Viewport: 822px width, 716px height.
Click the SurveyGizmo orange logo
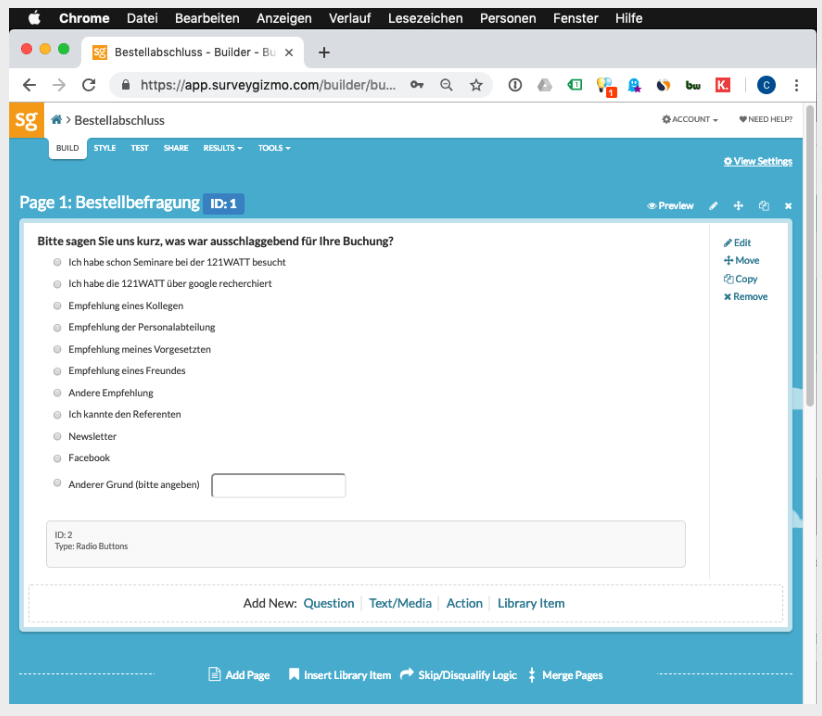(x=27, y=120)
